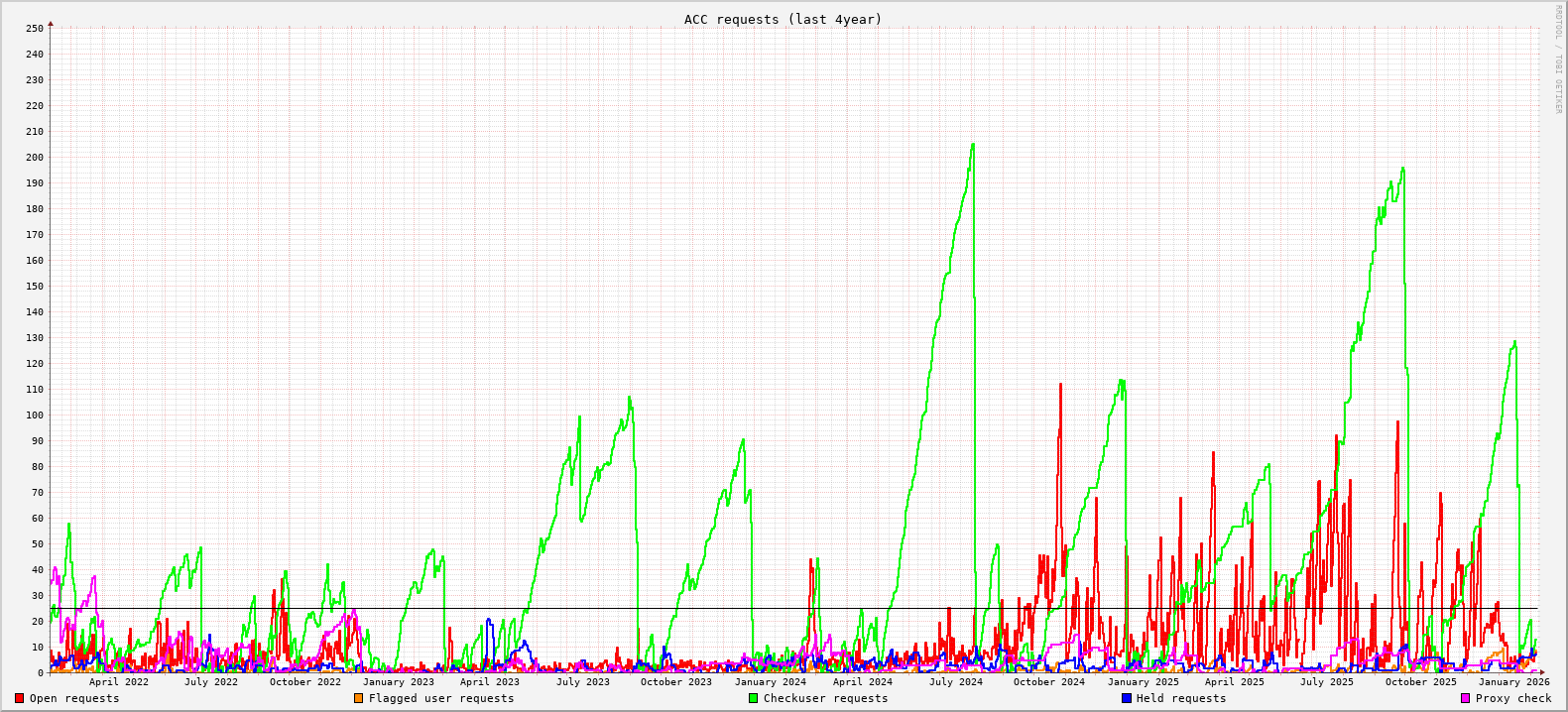Click the blue Held requests legend swatch
Screen dimensions: 1568x712
coord(1127,698)
